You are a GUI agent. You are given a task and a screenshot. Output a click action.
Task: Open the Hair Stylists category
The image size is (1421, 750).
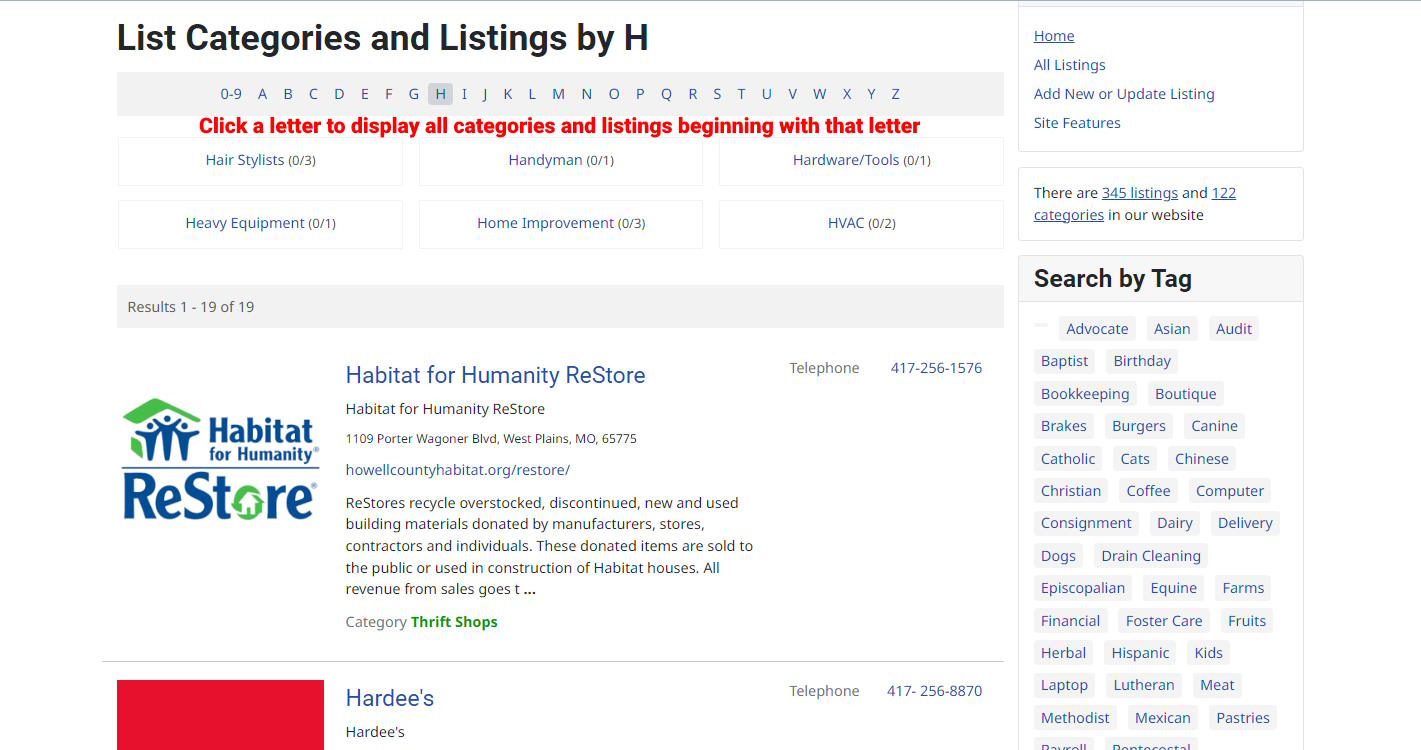pos(245,160)
